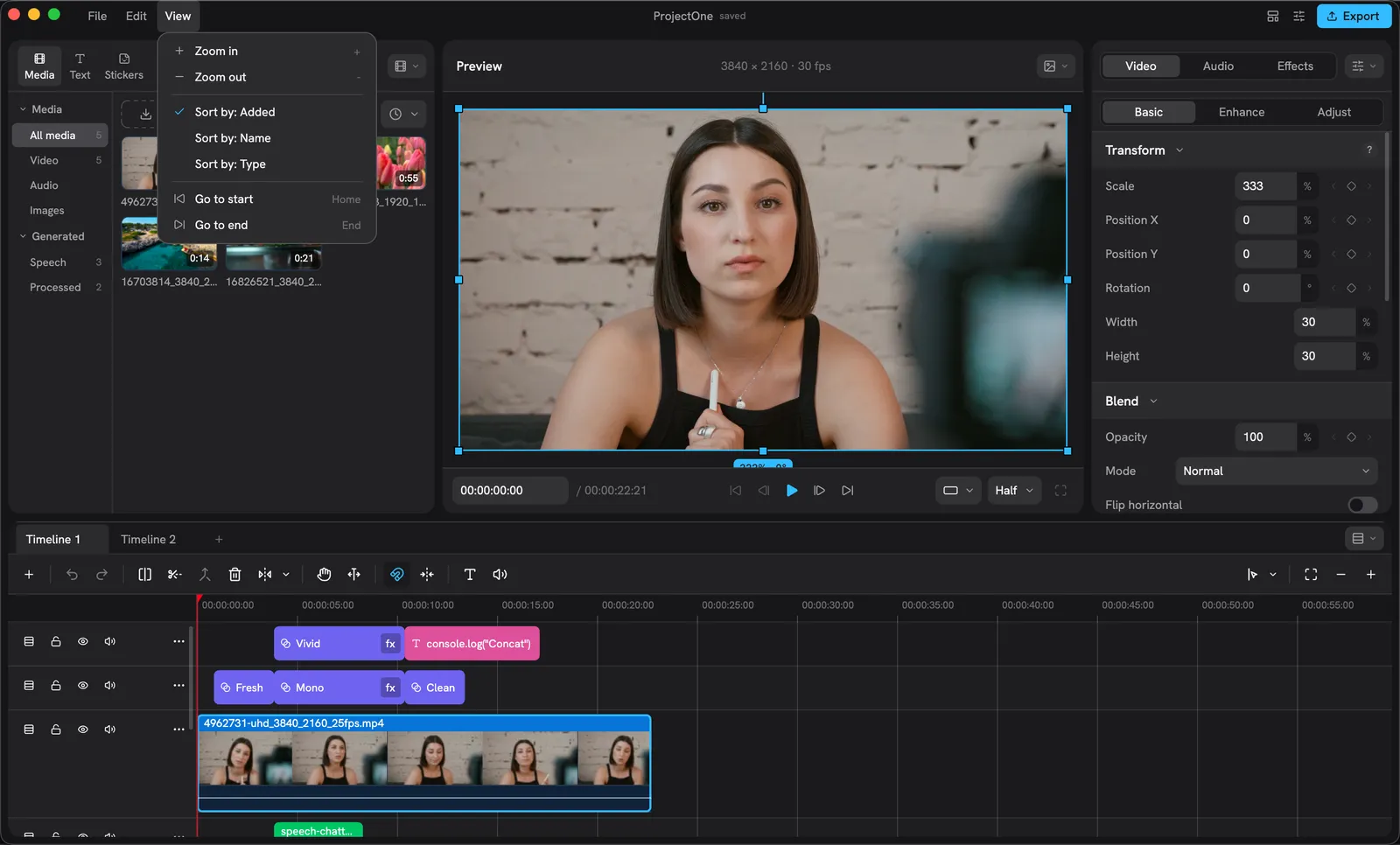
Task: Open aspect ratio dropdown in preview
Action: (958, 491)
